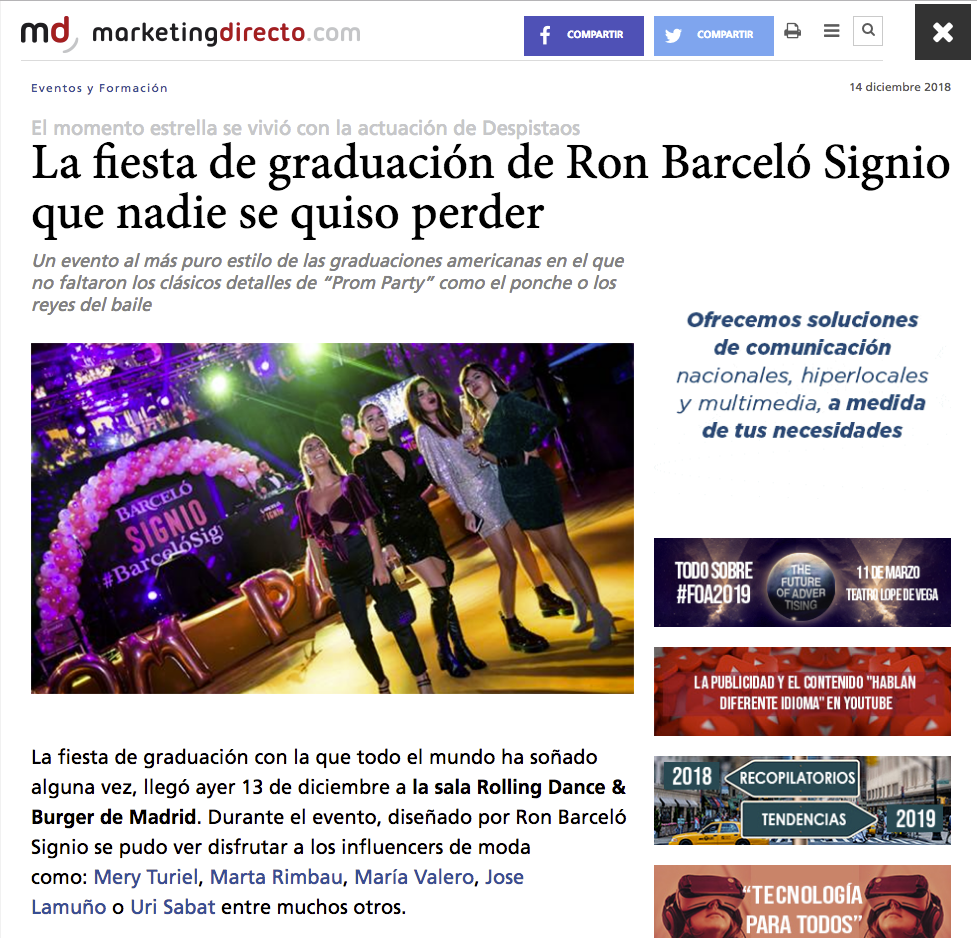
Task: Share the article on Twitter
Action: pyautogui.click(x=713, y=36)
